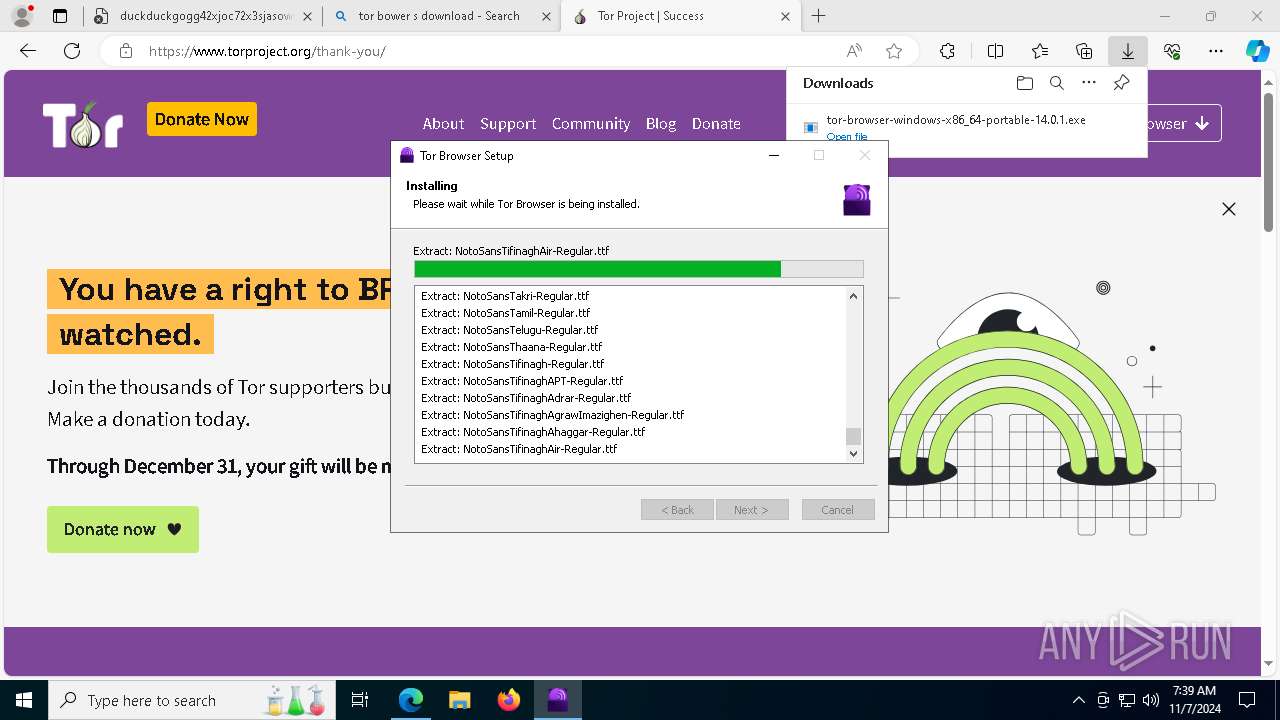Screen dimensions: 1280x720
Task: Open Blog in Tor site navigation
Action: pos(661,124)
